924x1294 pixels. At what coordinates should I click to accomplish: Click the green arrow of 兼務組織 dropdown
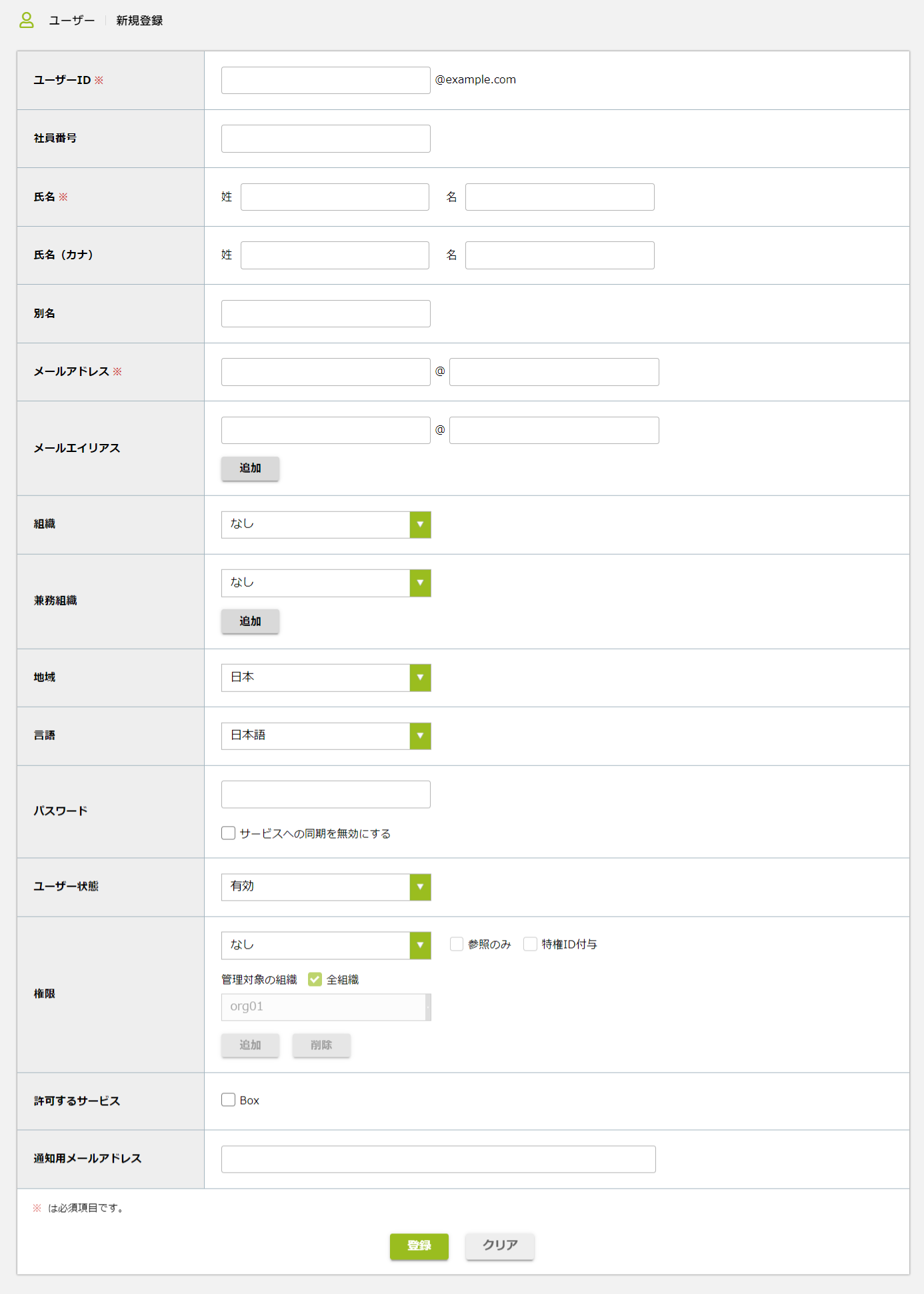[x=420, y=583]
